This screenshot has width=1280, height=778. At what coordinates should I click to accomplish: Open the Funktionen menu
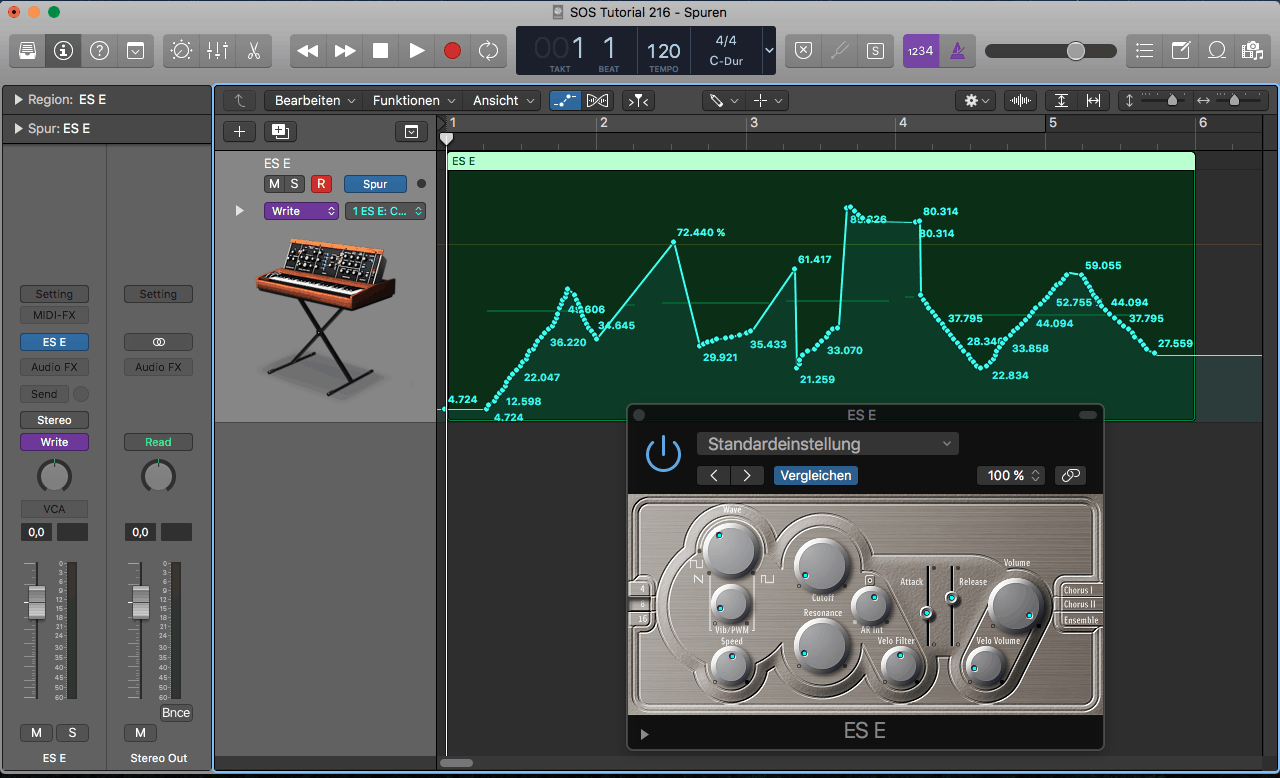click(414, 101)
